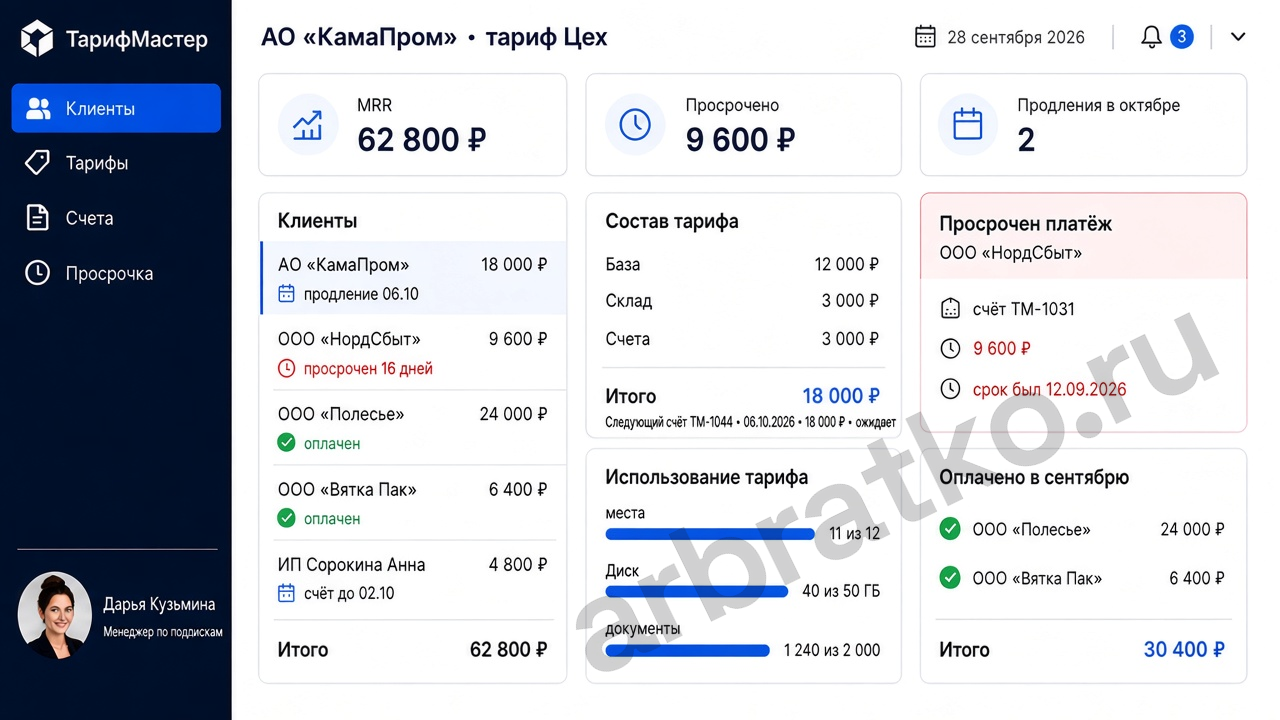The image size is (1280, 720).
Task: Click the Диск usage progress bar
Action: pyautogui.click(x=697, y=591)
